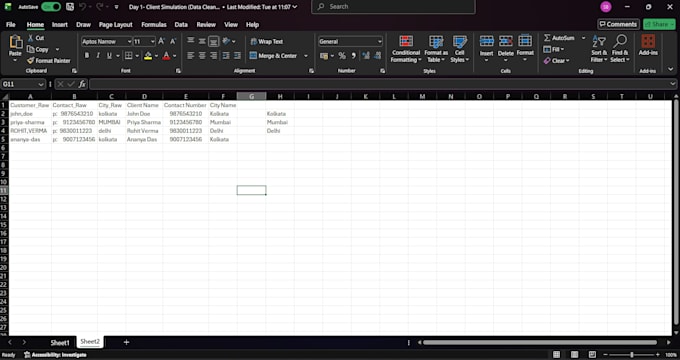Add a new sheet with plus button
This screenshot has height=360, width=680.
(x=126, y=342)
